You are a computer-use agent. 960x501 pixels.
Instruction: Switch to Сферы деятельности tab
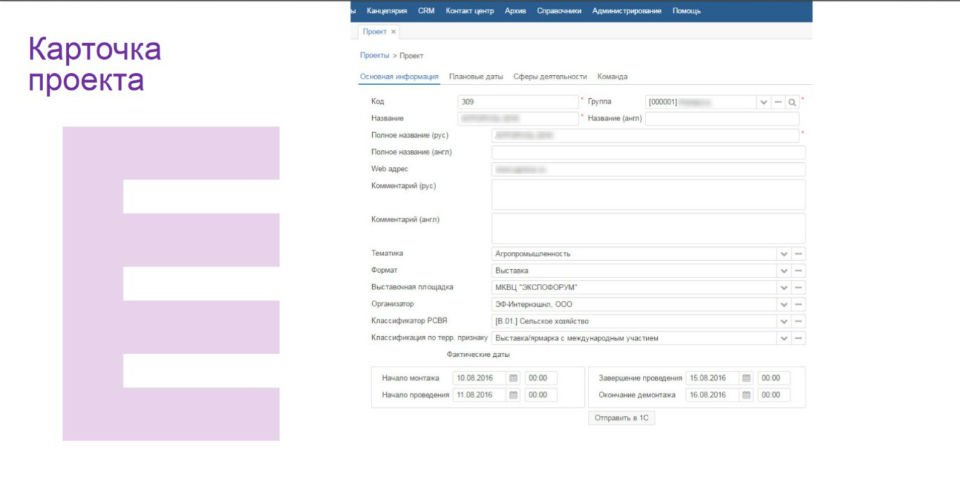click(550, 77)
